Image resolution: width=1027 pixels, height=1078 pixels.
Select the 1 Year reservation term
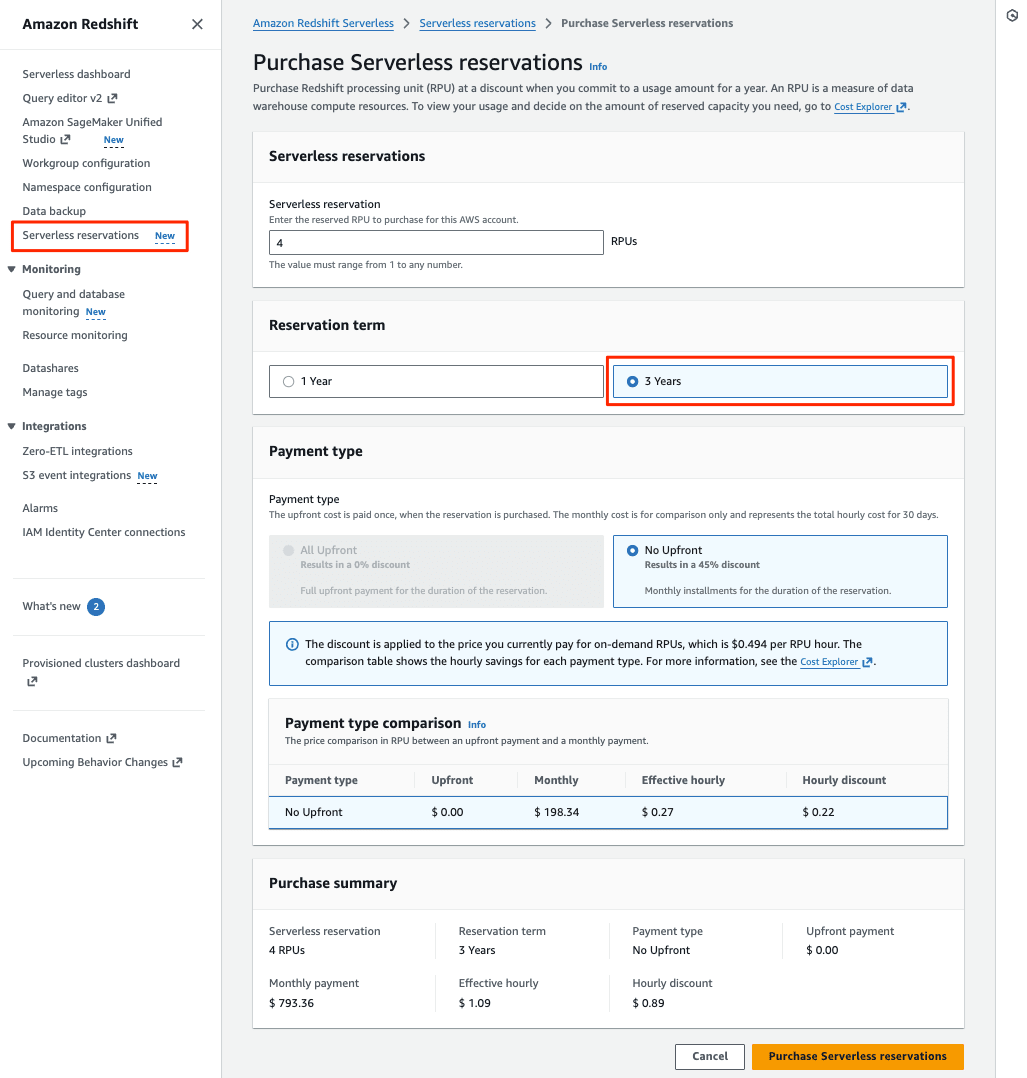tap(289, 381)
